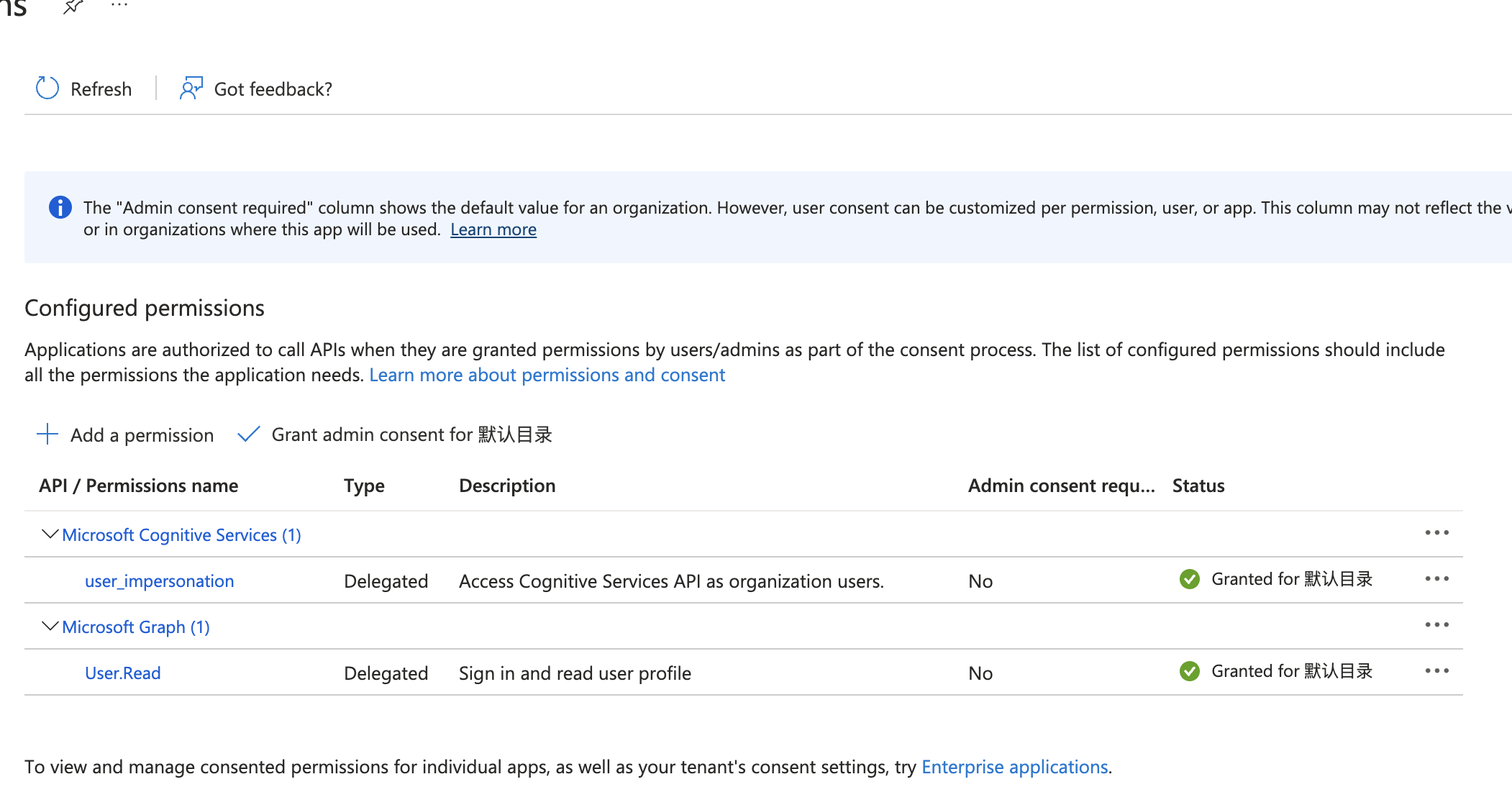
Task: Open Learn more about permissions and consent
Action: click(547, 374)
